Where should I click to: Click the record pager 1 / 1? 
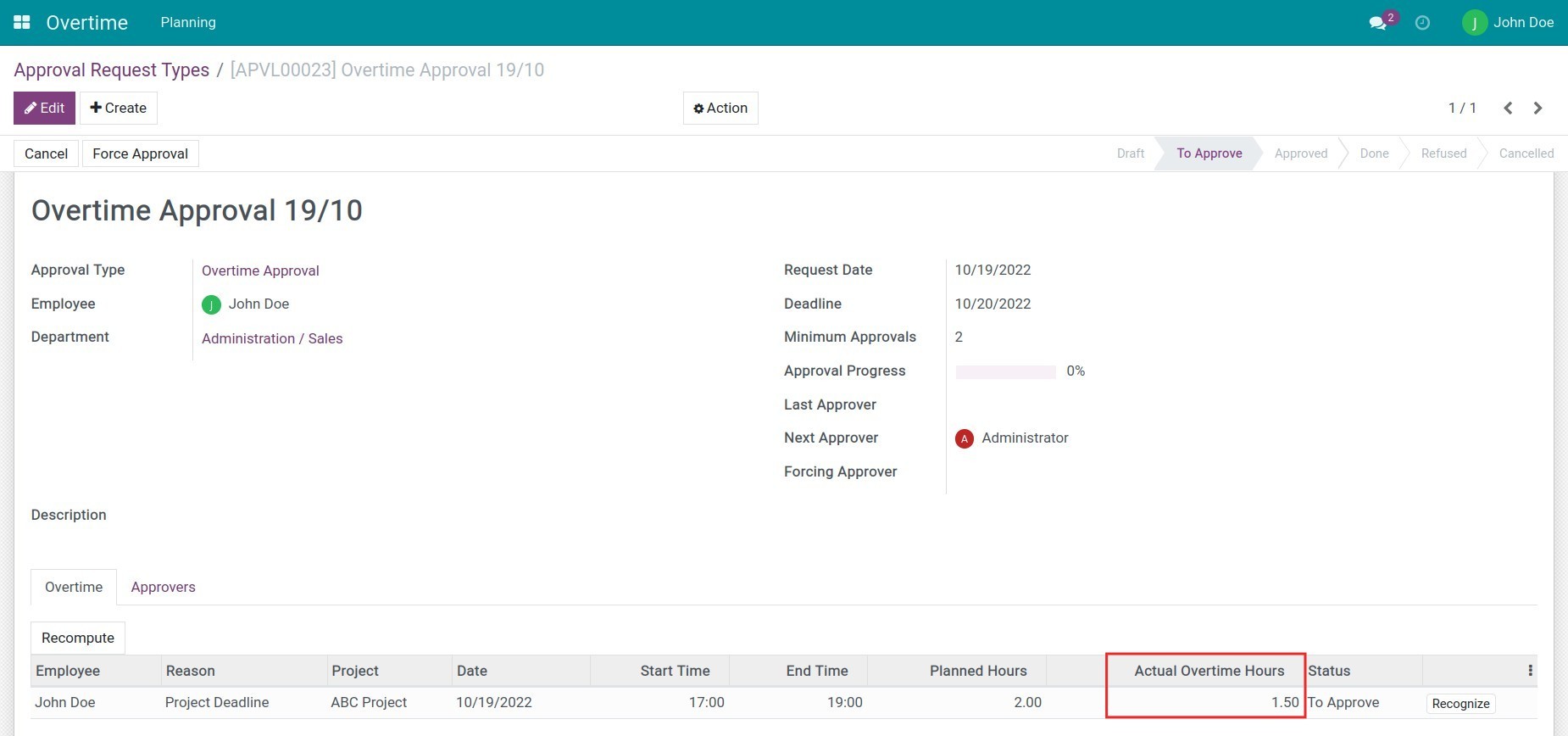point(1462,108)
